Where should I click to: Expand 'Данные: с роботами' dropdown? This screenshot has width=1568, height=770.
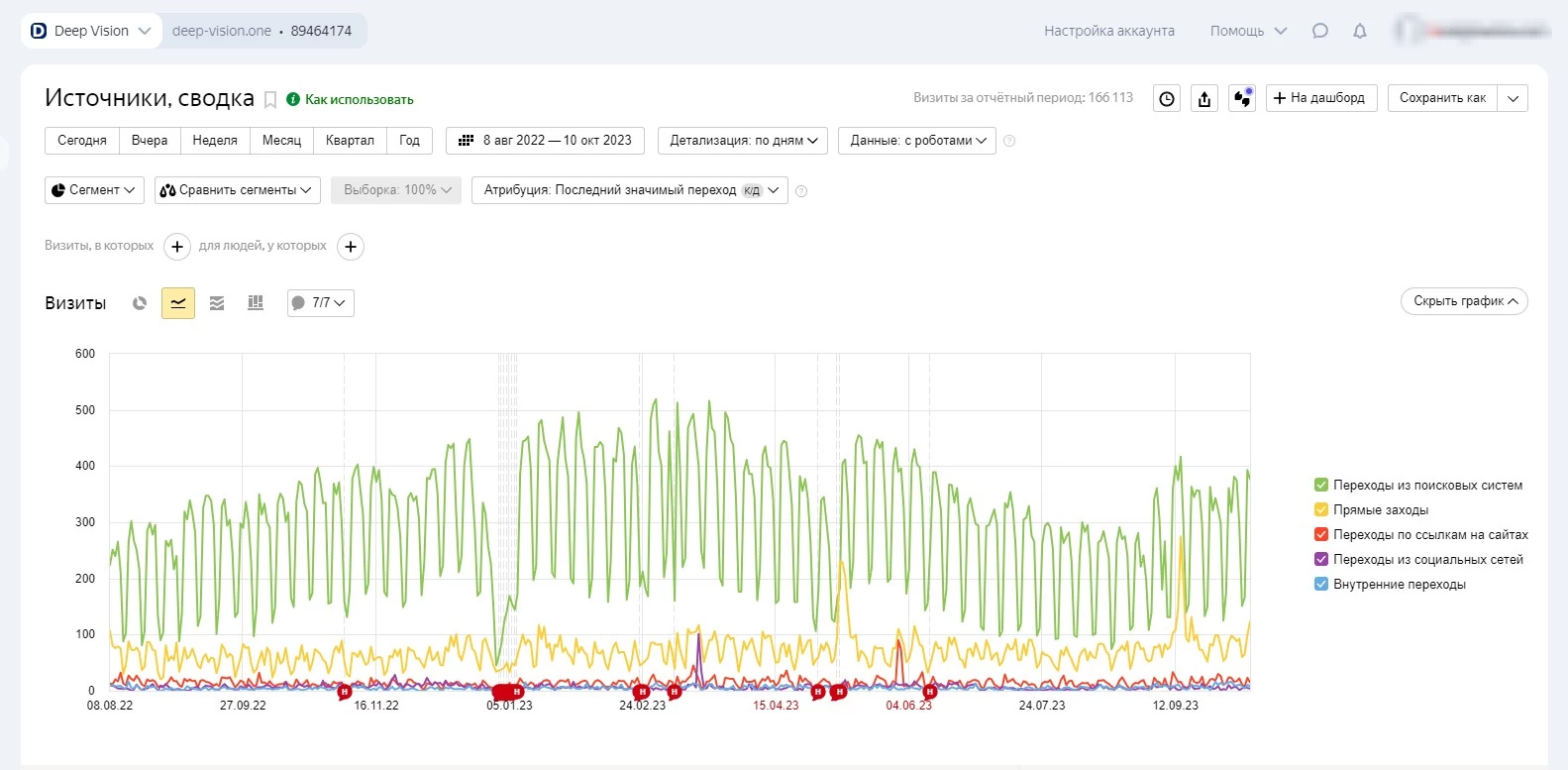click(x=917, y=141)
